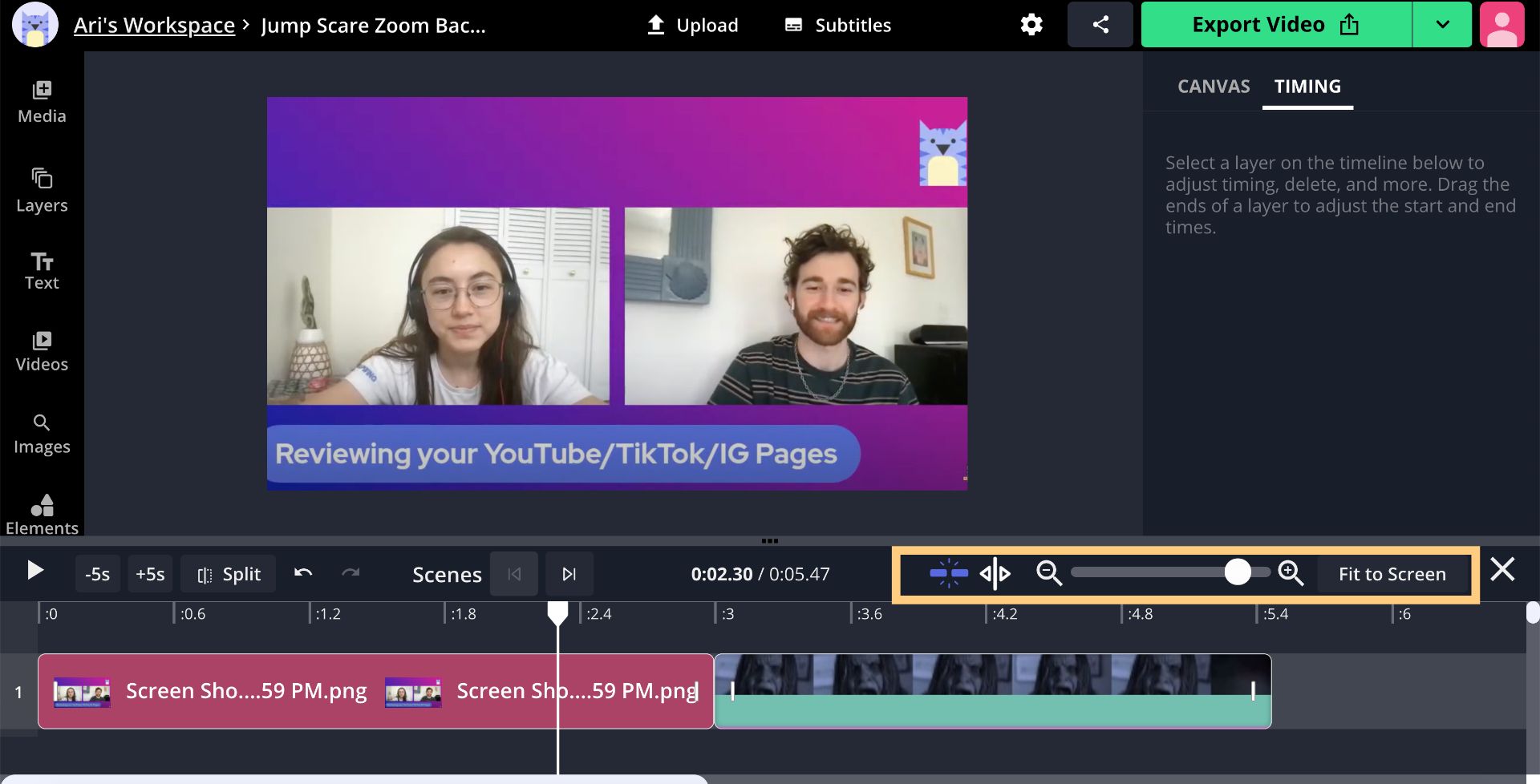Click Fit to Screen button
Image resolution: width=1540 pixels, height=784 pixels.
[1392, 574]
